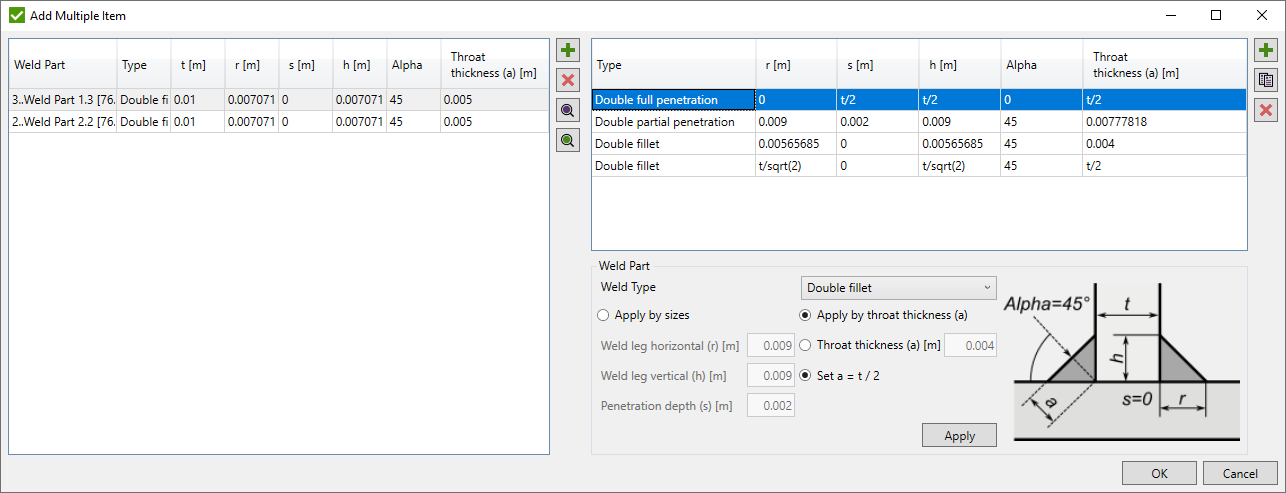Screen dimensions: 1286x493
Task: Click the green plus beside the weld parts list
Action: 568,50
